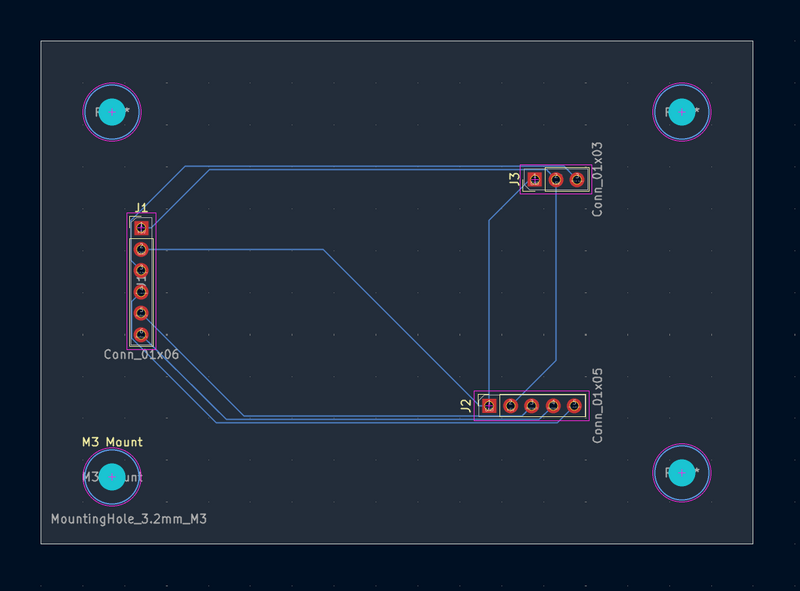Select the Conn_01x03 value text

(597, 180)
